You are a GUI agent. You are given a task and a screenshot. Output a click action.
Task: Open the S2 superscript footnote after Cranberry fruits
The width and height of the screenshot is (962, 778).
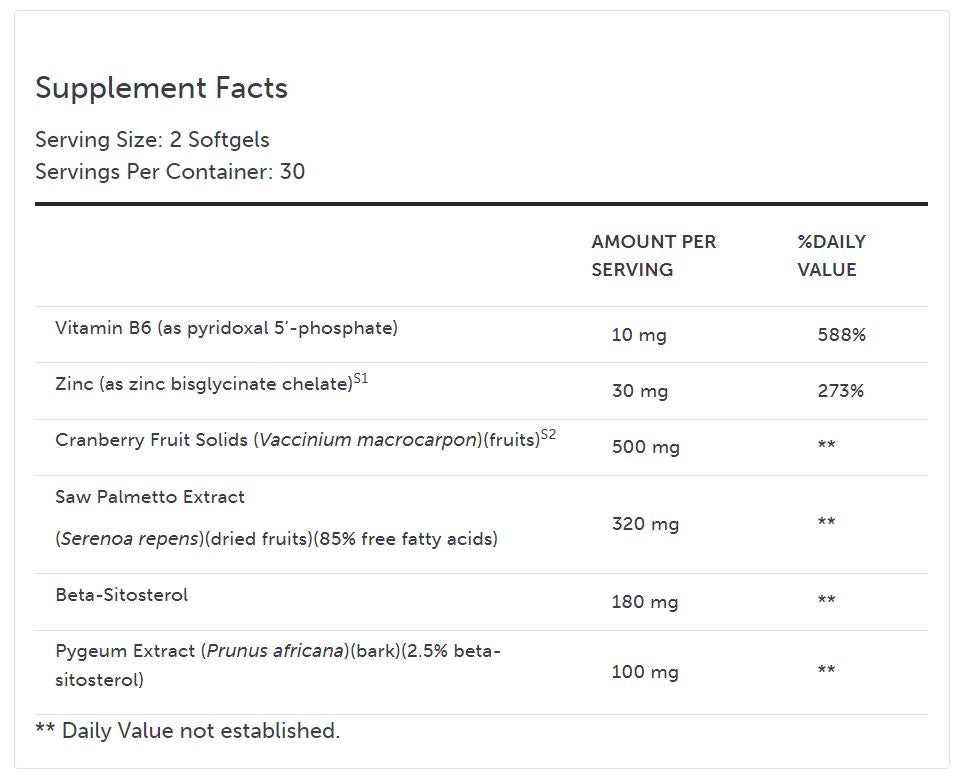(548, 435)
